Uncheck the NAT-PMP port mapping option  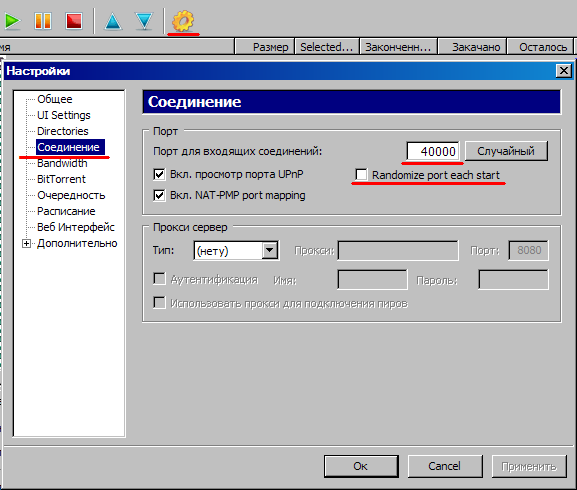[x=159, y=195]
